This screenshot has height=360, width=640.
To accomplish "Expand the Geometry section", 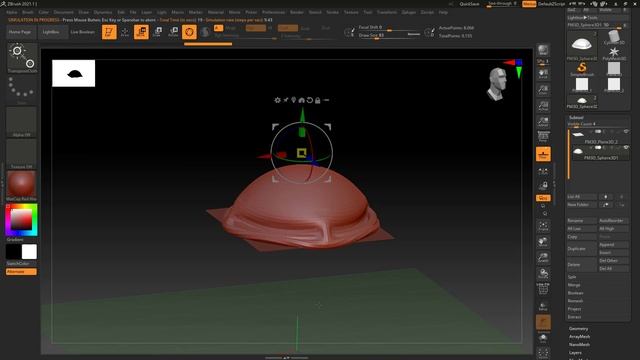I will [x=578, y=329].
